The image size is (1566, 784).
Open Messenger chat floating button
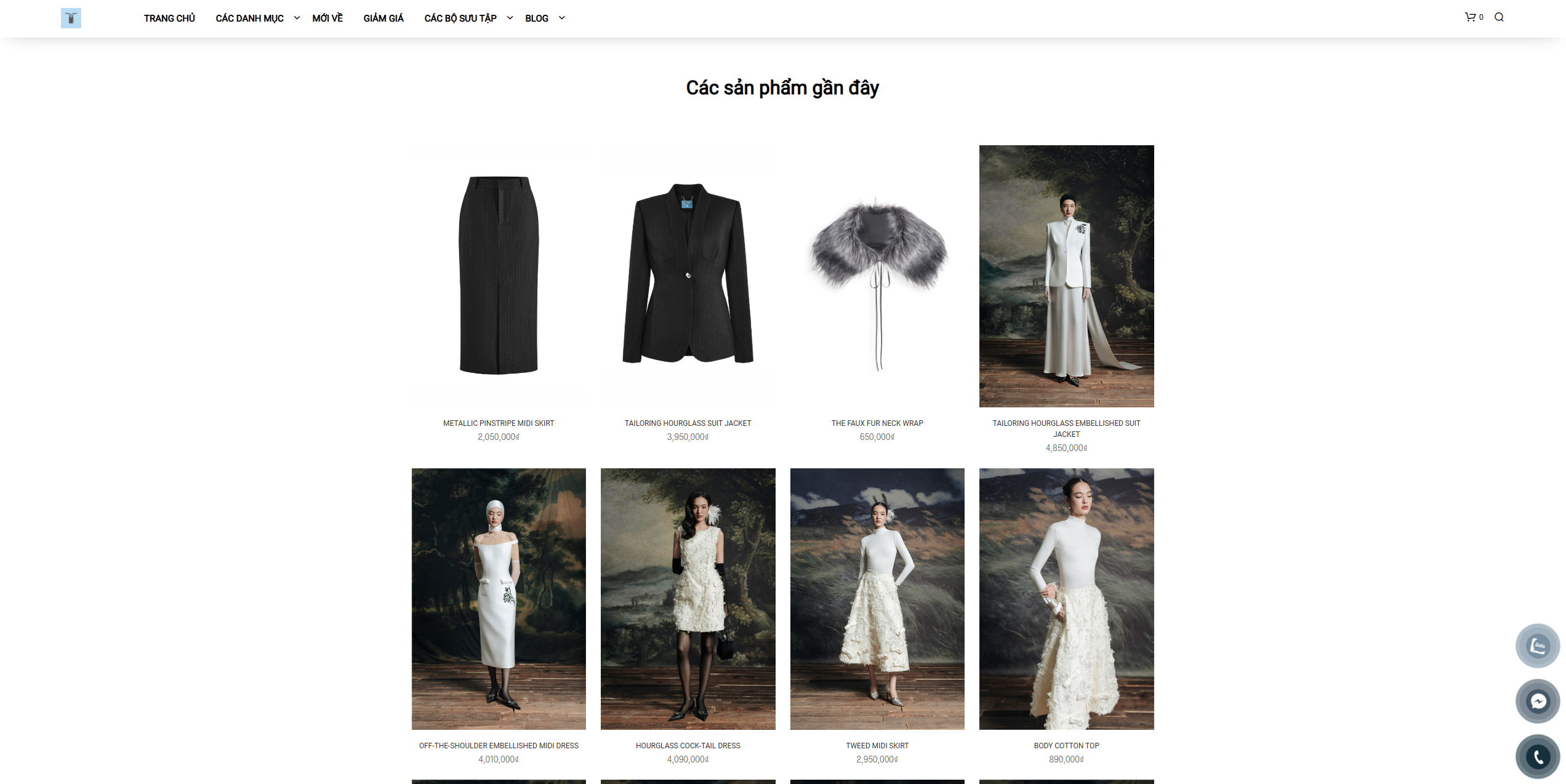click(x=1538, y=701)
